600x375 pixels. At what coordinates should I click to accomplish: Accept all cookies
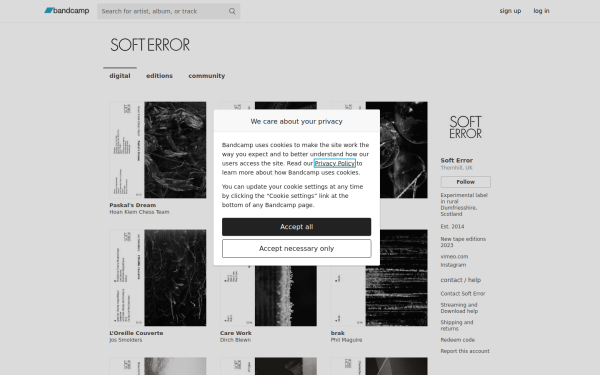(296, 227)
